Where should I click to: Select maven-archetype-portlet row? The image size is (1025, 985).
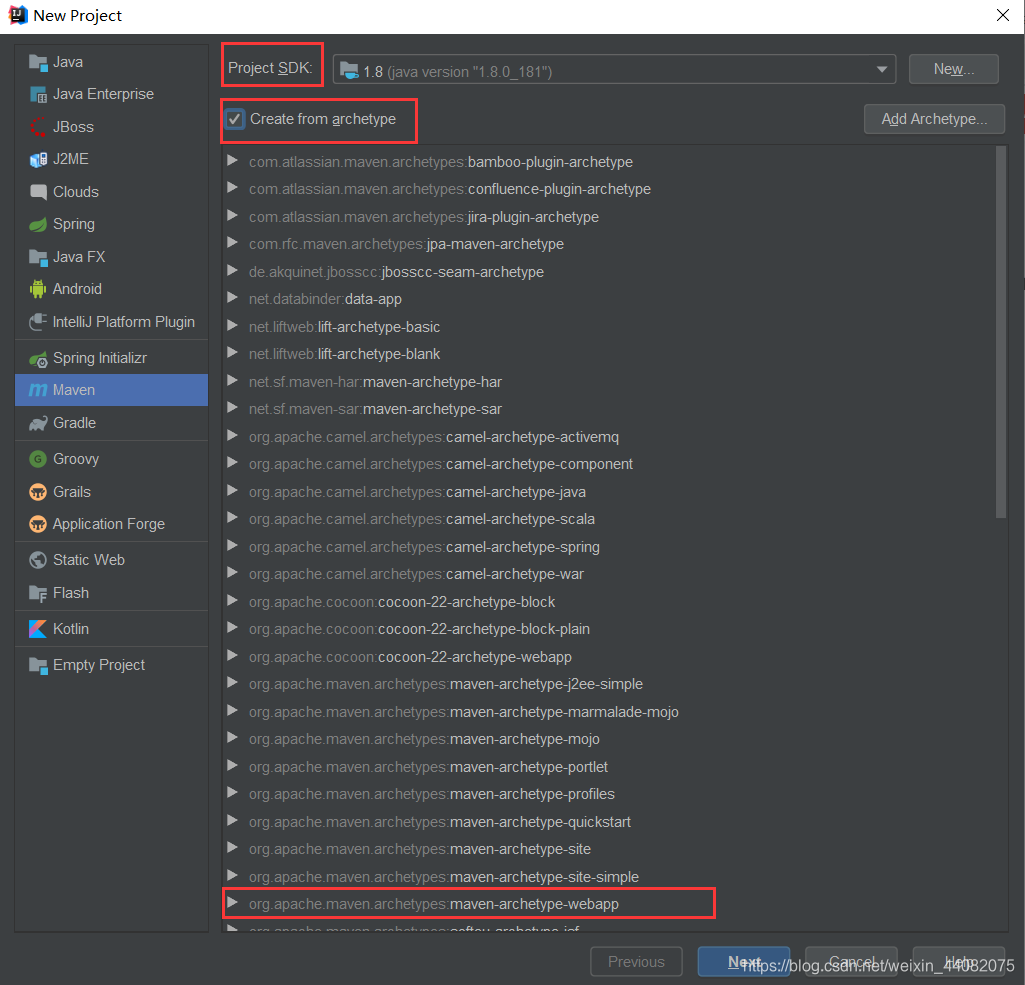(x=608, y=766)
